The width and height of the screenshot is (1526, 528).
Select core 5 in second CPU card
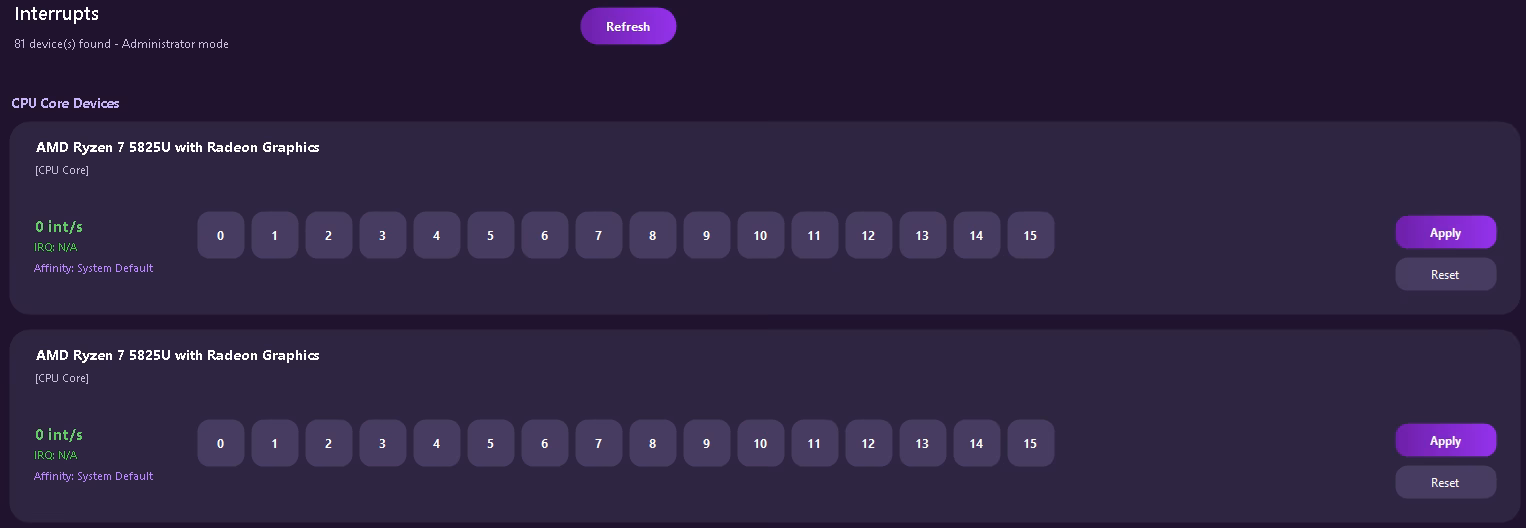pyautogui.click(x=491, y=443)
